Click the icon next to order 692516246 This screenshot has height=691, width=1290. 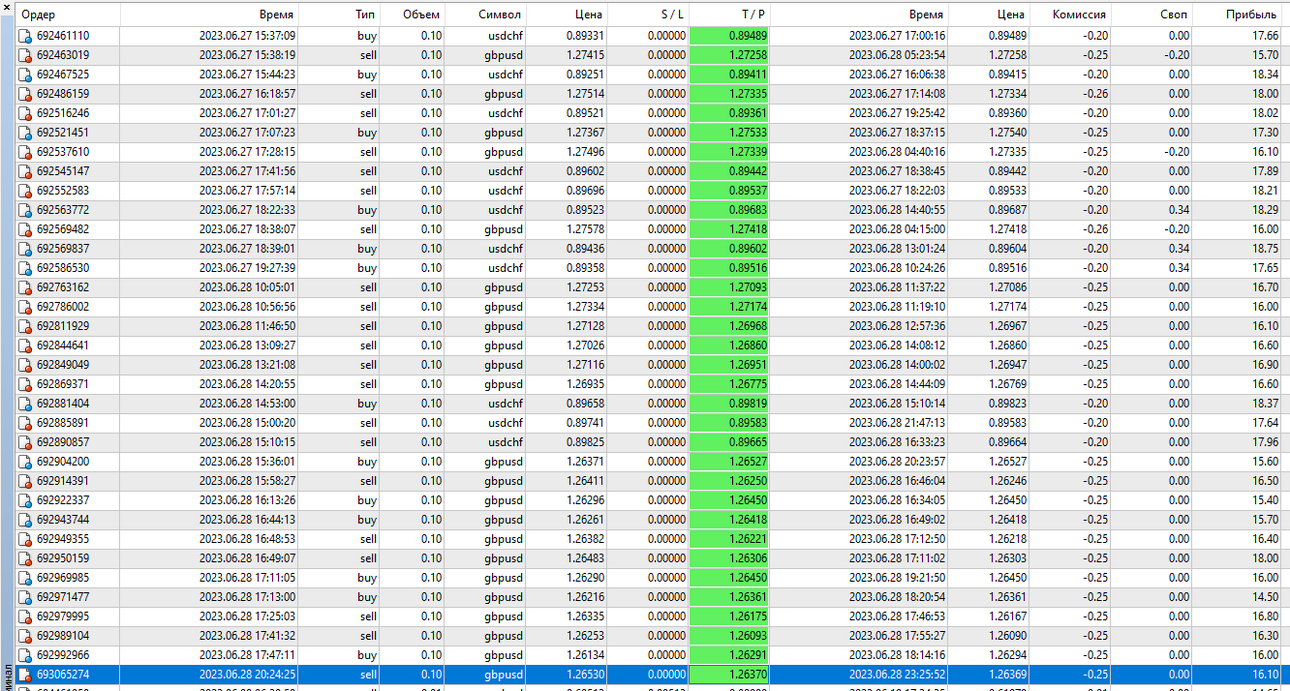tap(25, 113)
